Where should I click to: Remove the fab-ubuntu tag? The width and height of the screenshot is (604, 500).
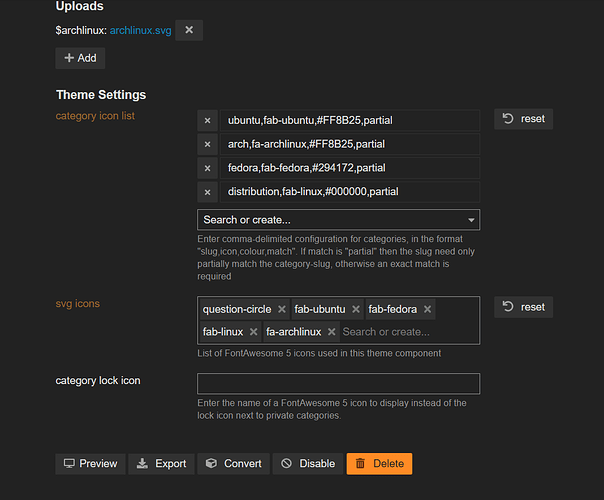coord(356,309)
